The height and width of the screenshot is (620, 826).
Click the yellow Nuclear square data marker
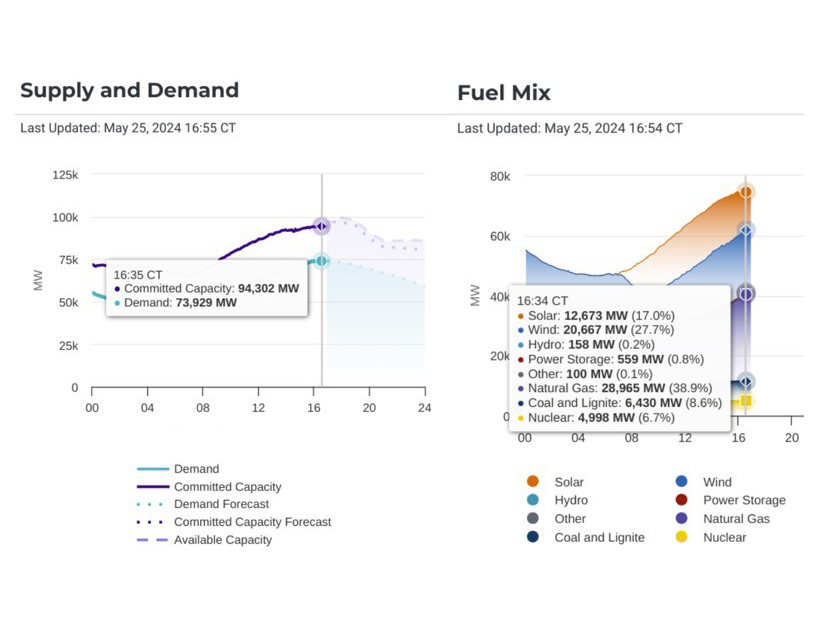746,401
